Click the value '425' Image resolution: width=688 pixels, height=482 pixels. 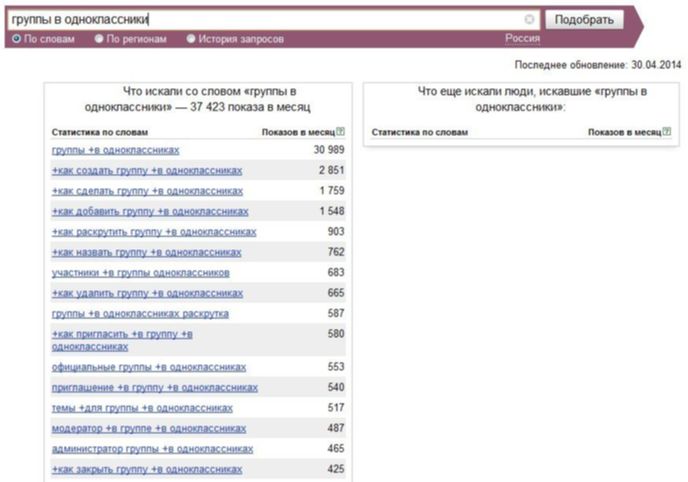[336, 469]
